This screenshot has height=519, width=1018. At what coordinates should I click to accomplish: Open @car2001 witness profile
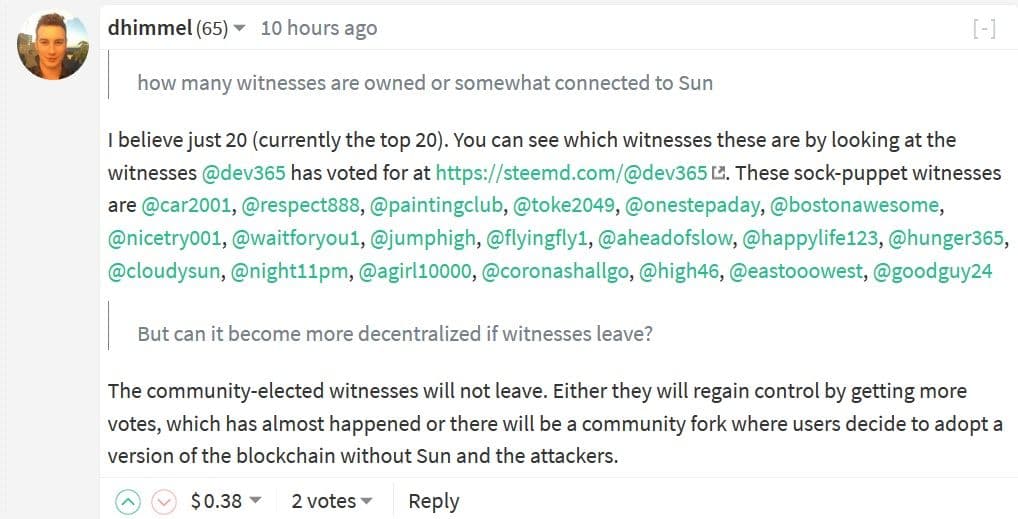186,206
